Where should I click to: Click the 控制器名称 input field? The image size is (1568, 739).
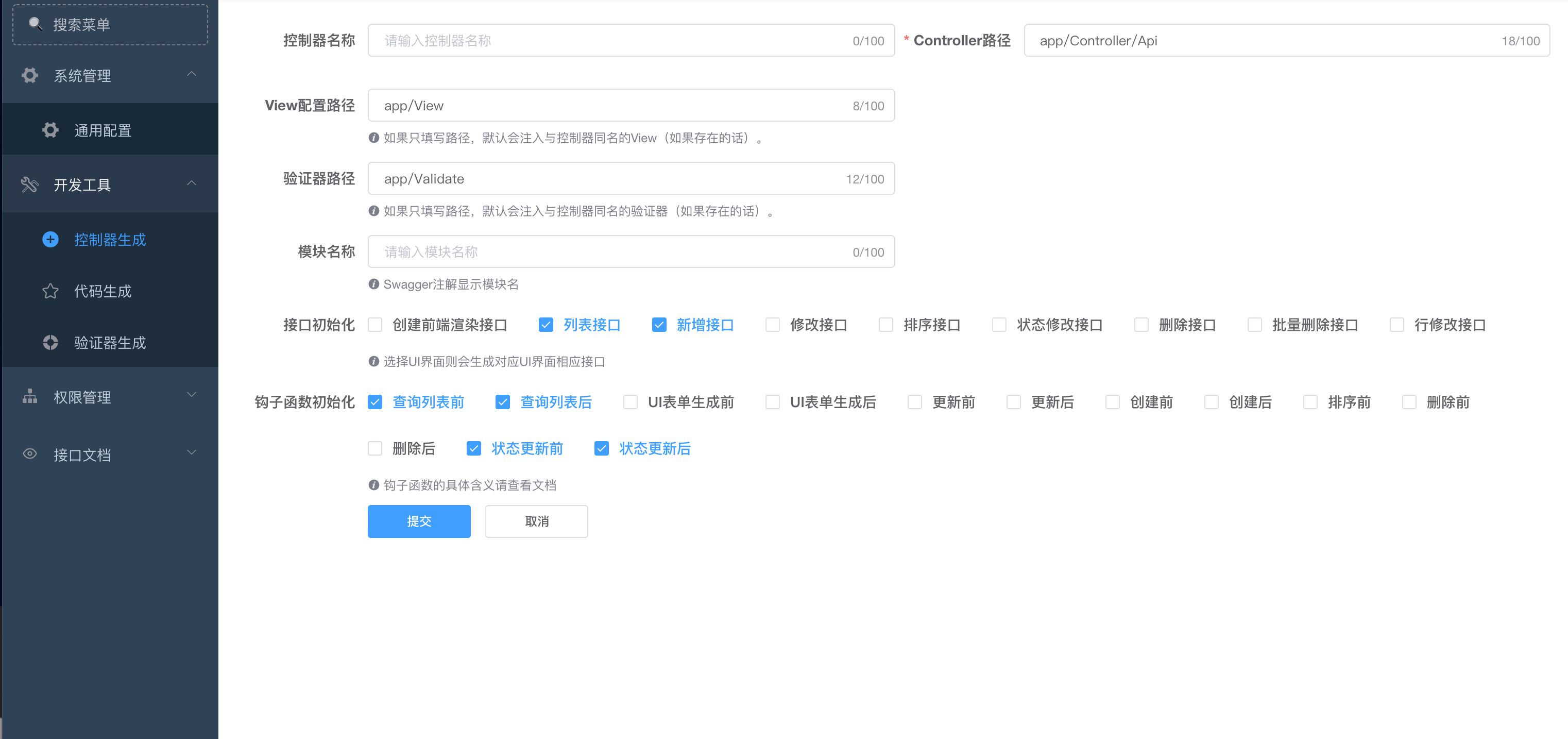[x=609, y=41]
